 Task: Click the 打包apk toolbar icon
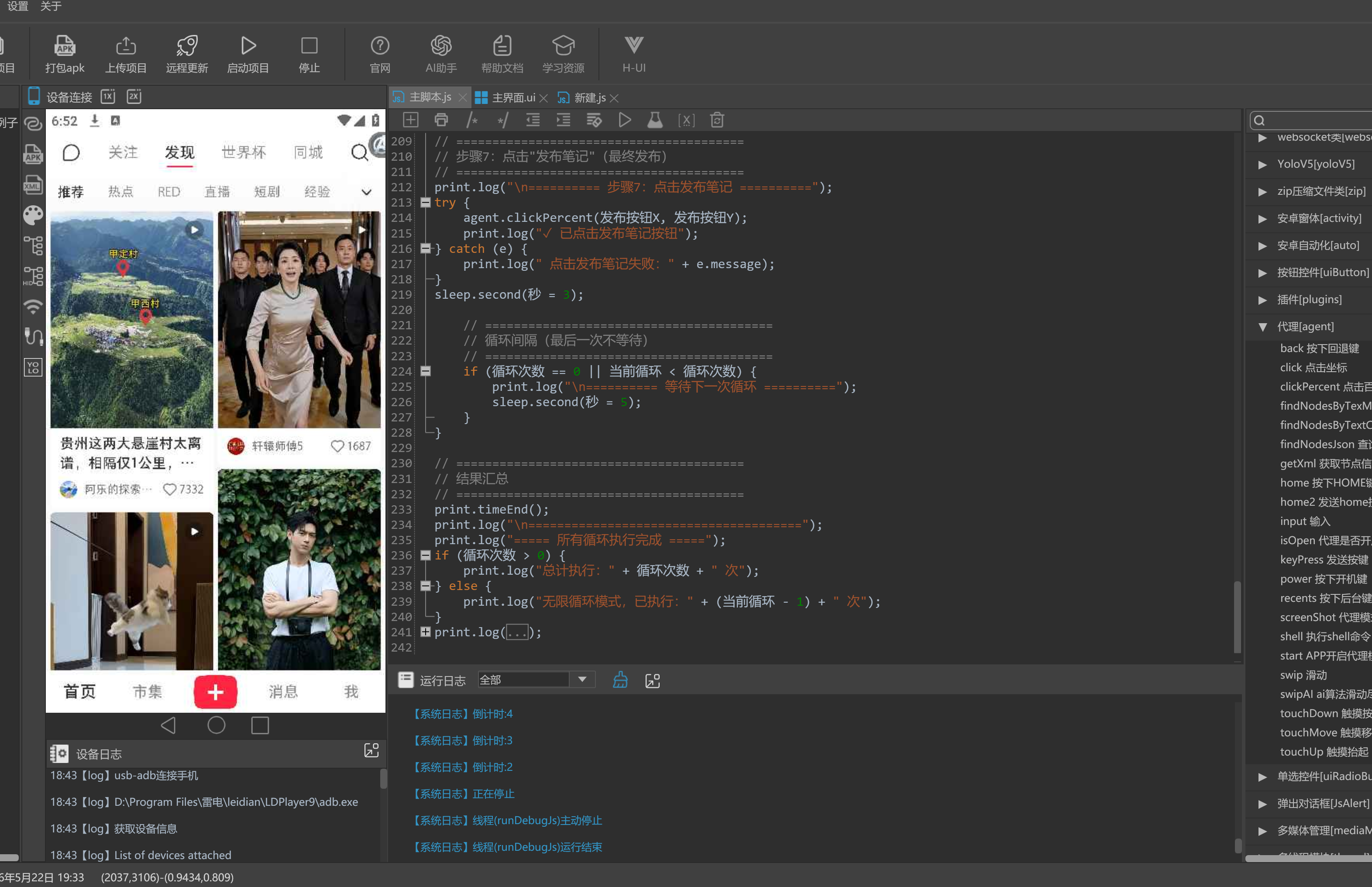tap(65, 54)
